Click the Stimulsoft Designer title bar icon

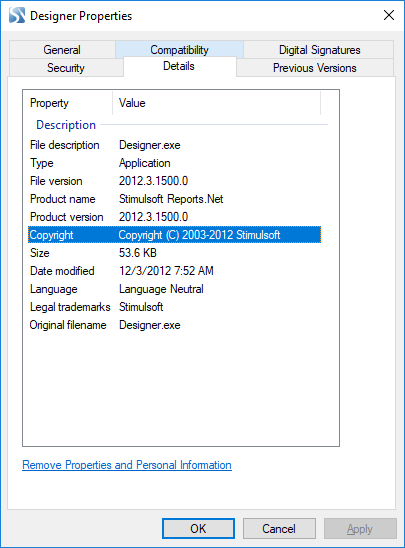point(17,15)
